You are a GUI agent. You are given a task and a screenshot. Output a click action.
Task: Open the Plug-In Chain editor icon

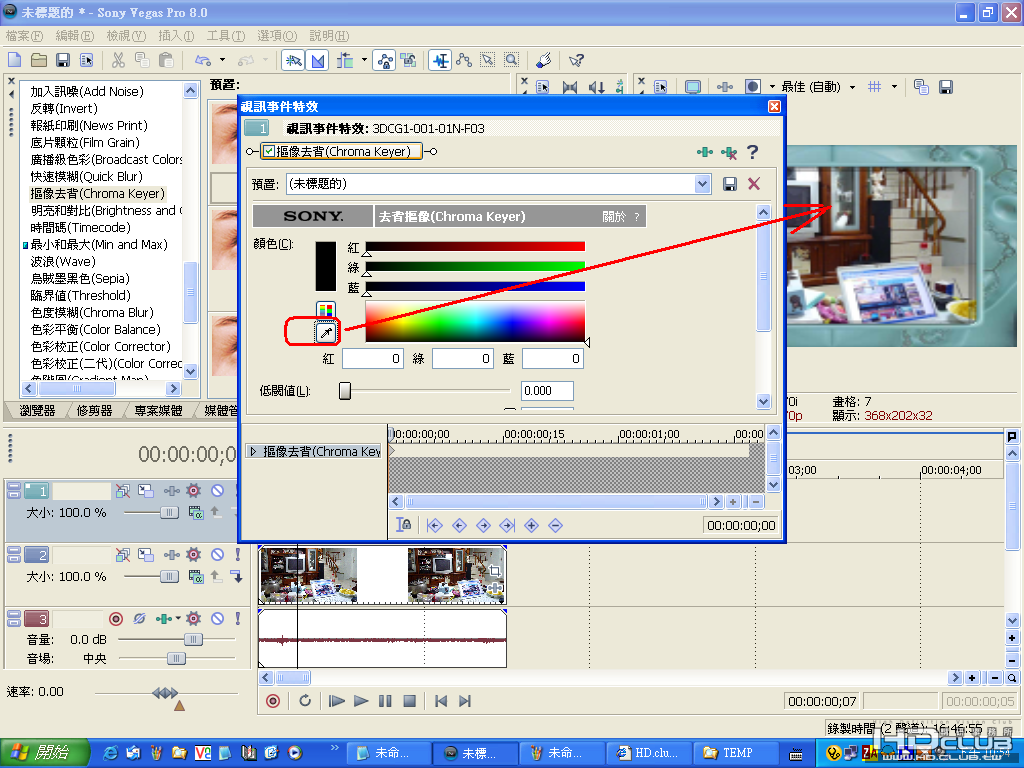(705, 152)
